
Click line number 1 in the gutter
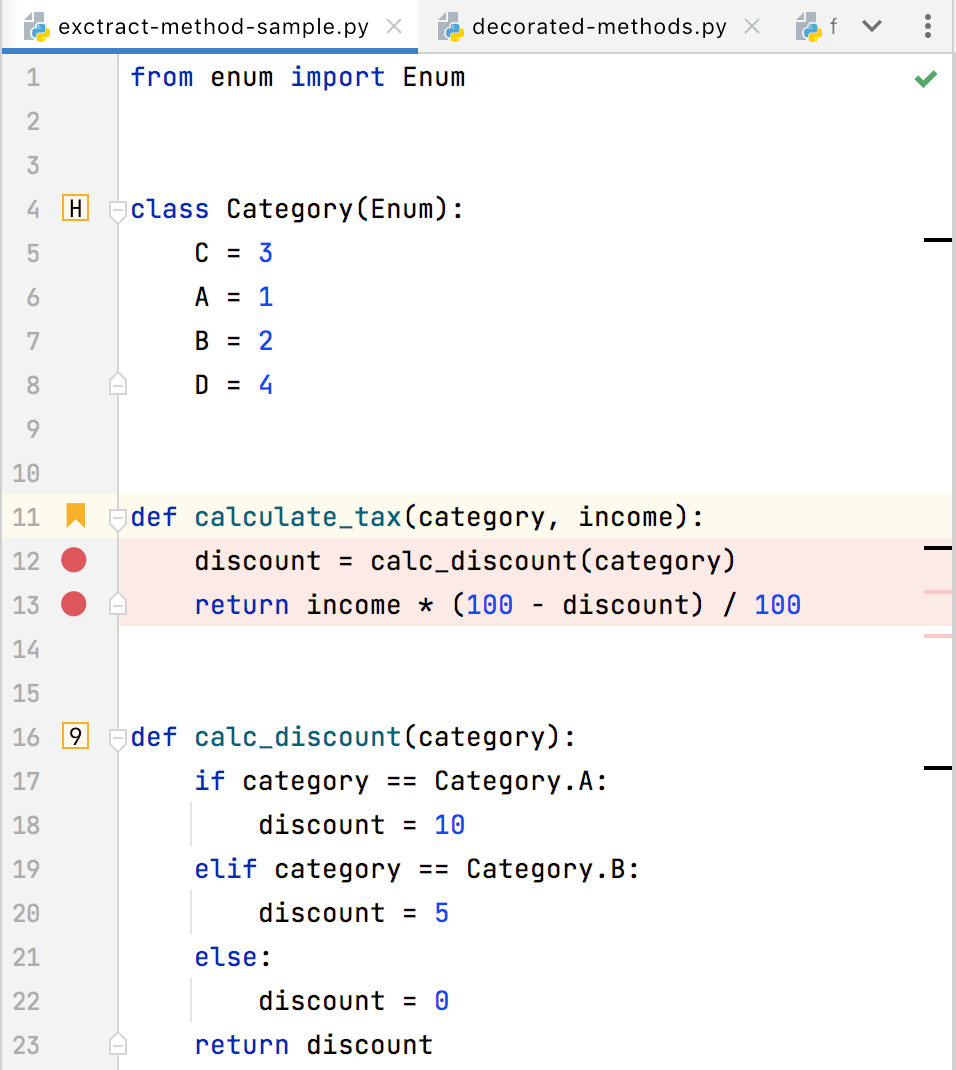33,78
